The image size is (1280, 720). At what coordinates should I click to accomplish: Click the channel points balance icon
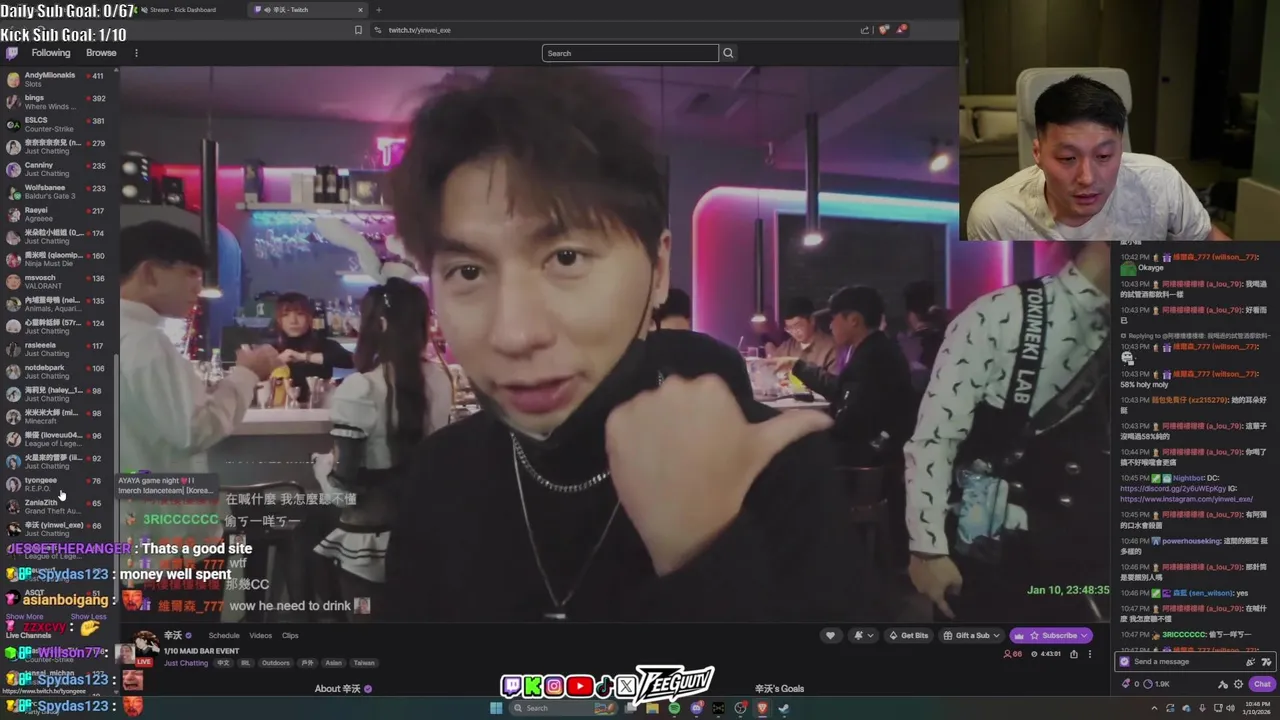coord(1148,684)
